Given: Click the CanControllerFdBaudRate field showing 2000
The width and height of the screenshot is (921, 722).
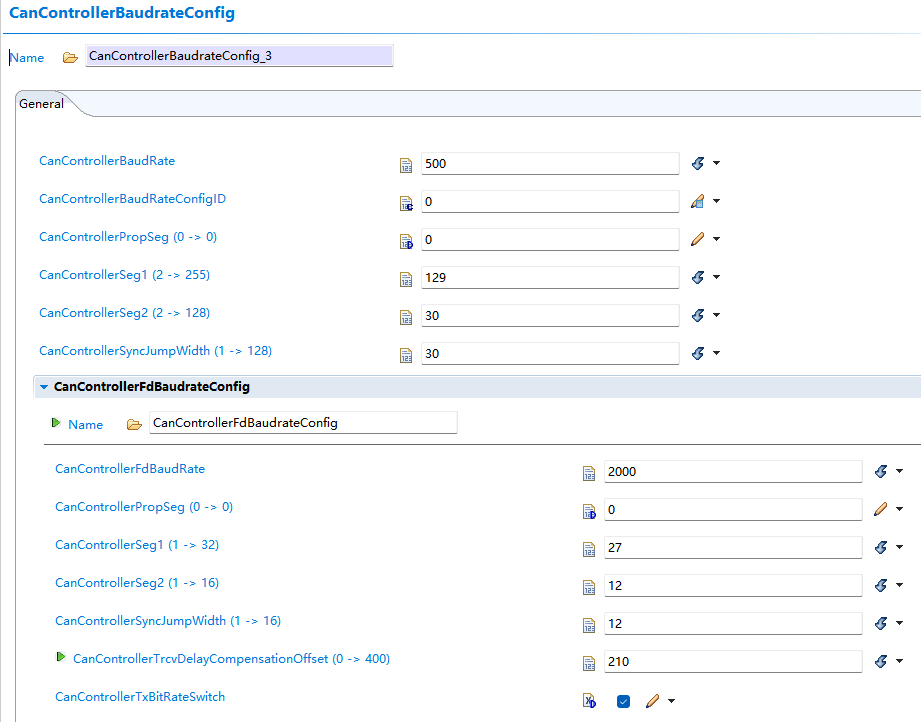Looking at the screenshot, I should pos(732,471).
